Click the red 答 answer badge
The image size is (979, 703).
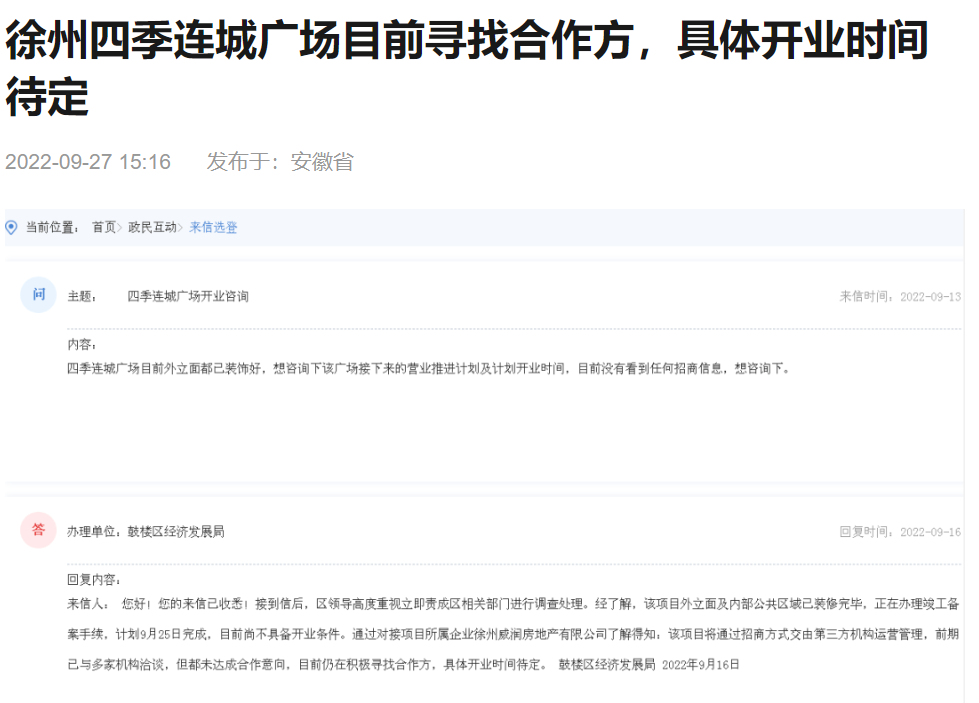(39, 530)
